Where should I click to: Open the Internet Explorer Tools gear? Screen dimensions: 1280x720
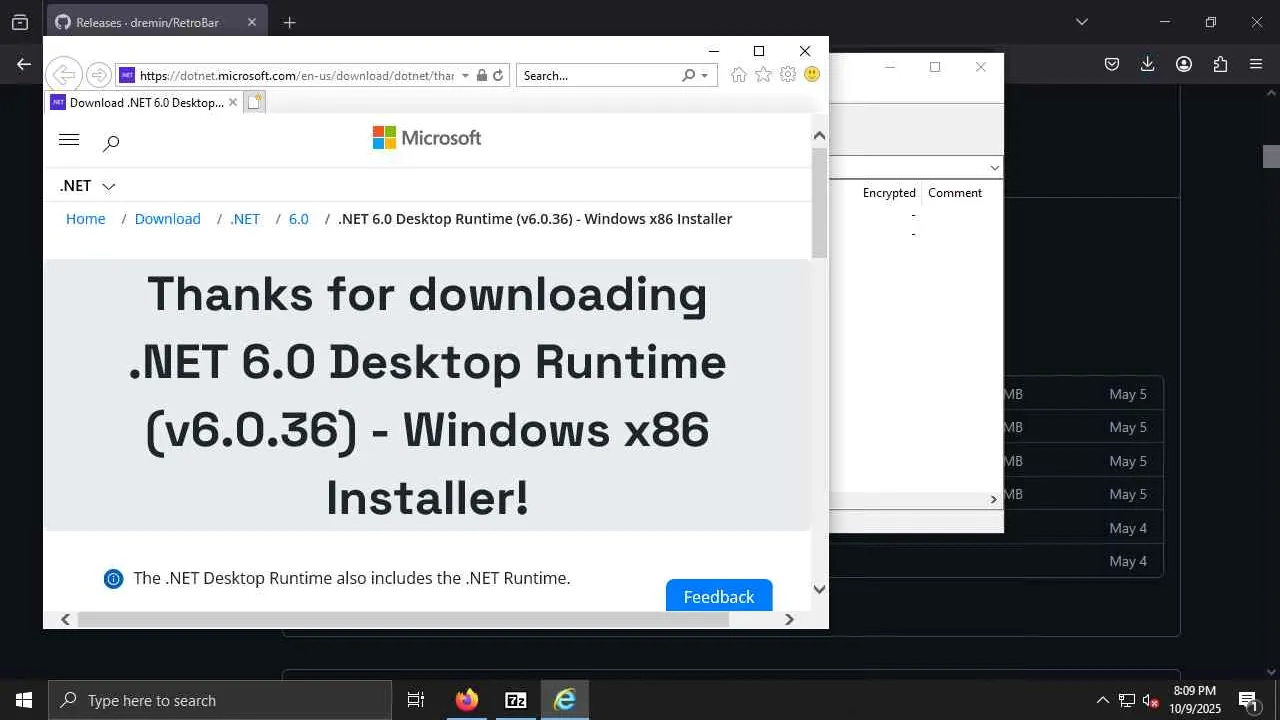pyautogui.click(x=788, y=75)
